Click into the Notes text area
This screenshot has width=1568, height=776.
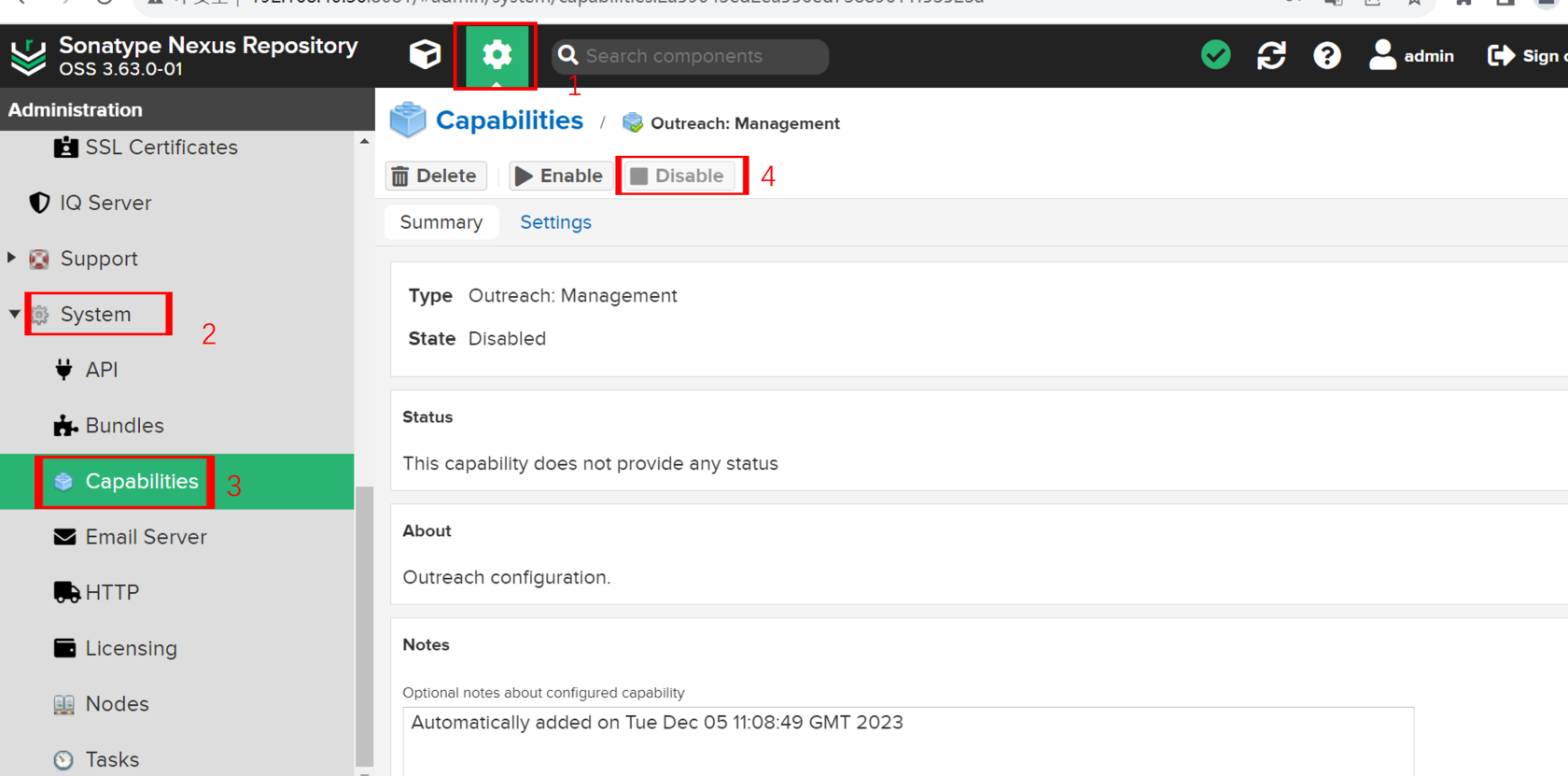tap(908, 741)
